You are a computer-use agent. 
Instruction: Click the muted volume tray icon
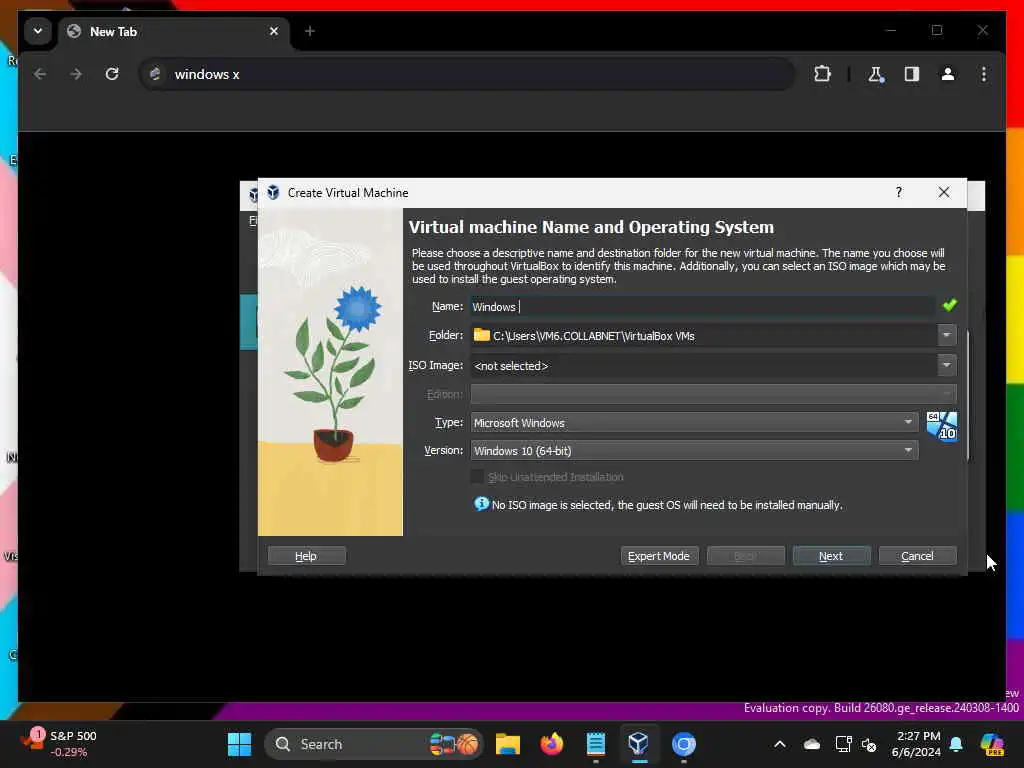point(869,744)
